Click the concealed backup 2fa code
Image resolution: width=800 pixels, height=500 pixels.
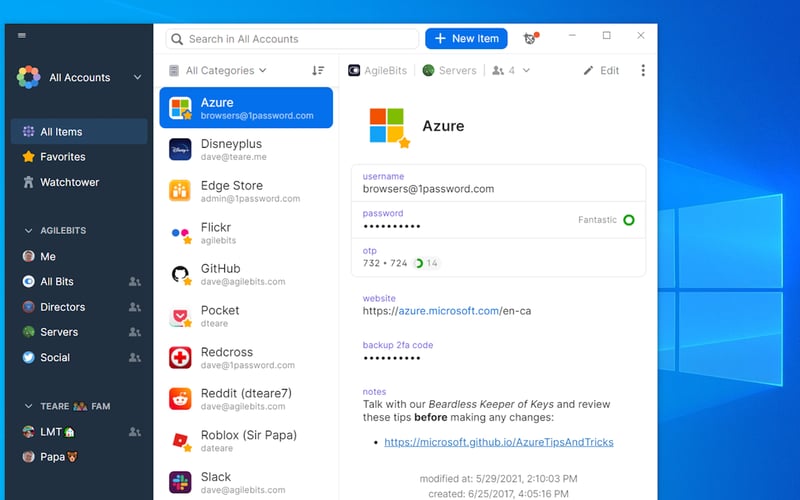pyautogui.click(x=391, y=358)
